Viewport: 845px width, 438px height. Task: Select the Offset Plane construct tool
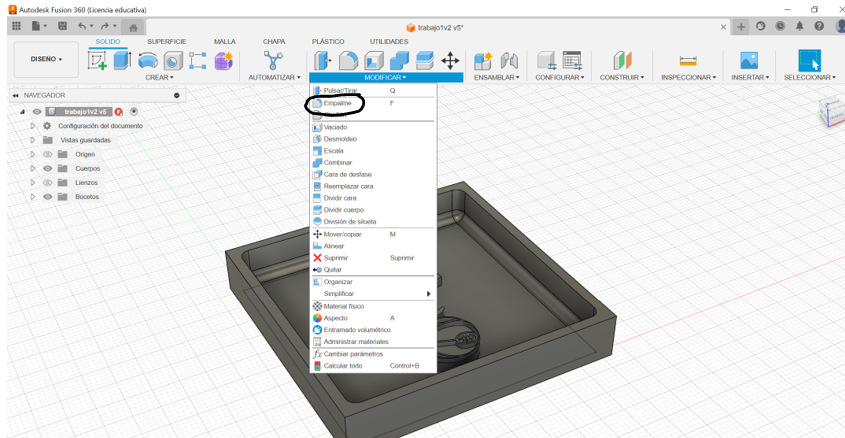tap(622, 60)
